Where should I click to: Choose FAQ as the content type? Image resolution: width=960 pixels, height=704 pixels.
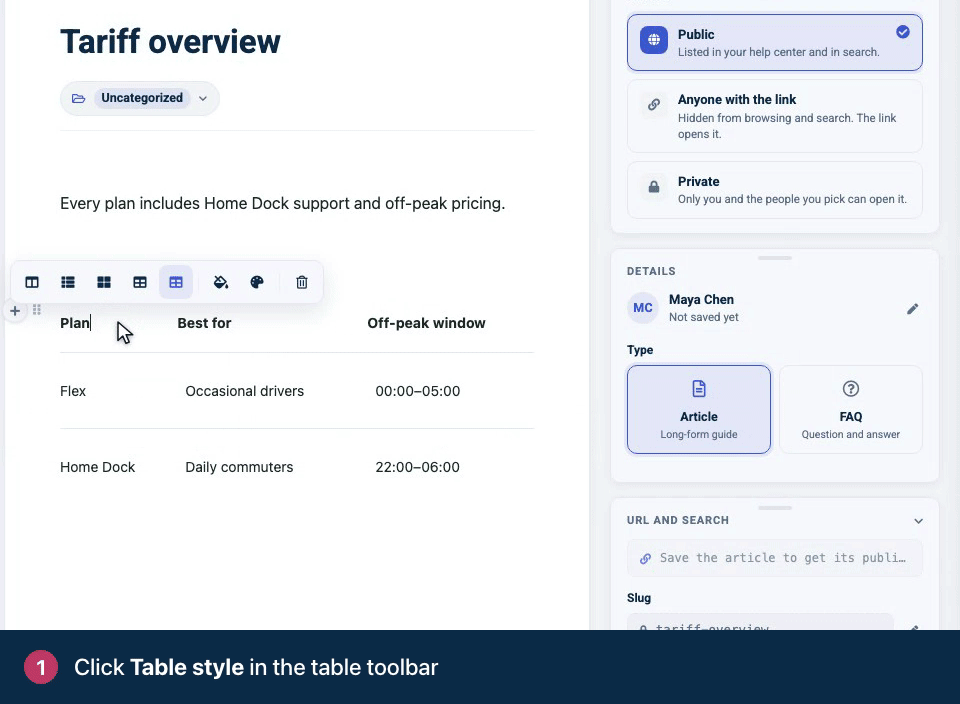point(850,410)
